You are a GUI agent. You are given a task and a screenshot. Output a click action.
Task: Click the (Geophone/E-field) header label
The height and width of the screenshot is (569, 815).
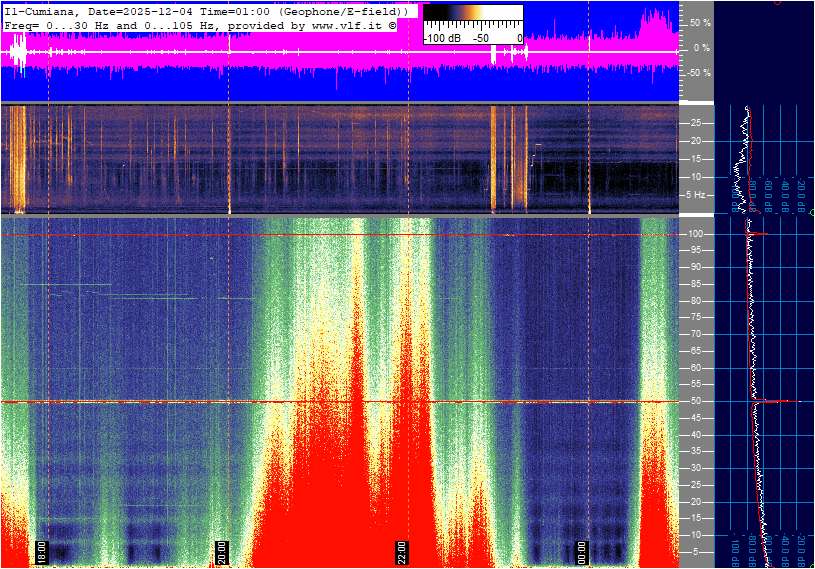coord(342,11)
